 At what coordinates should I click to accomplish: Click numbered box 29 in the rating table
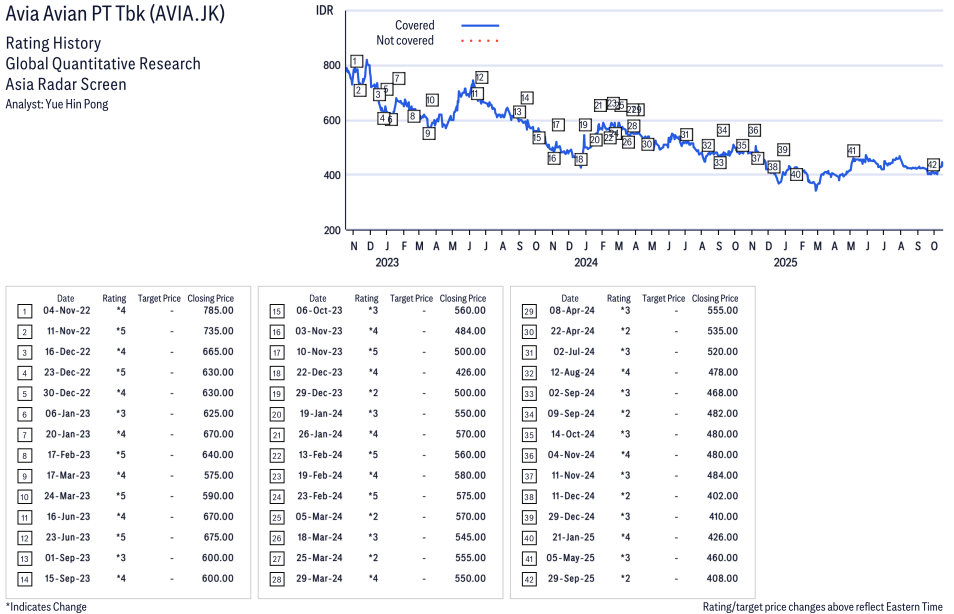[528, 311]
